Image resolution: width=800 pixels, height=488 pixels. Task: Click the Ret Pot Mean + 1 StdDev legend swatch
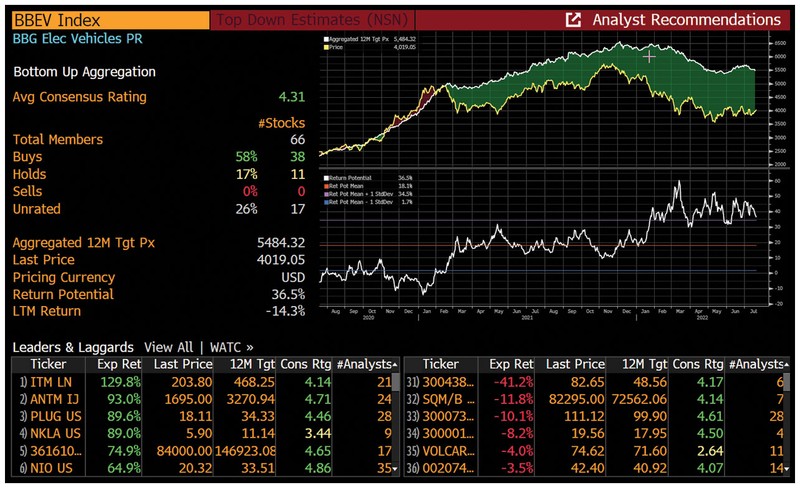(327, 194)
